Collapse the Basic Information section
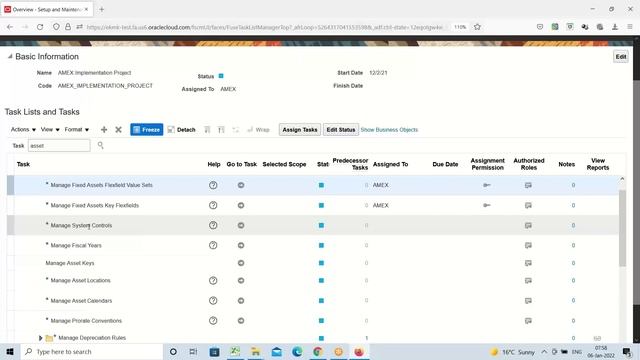This screenshot has width=640, height=360. [10, 57]
